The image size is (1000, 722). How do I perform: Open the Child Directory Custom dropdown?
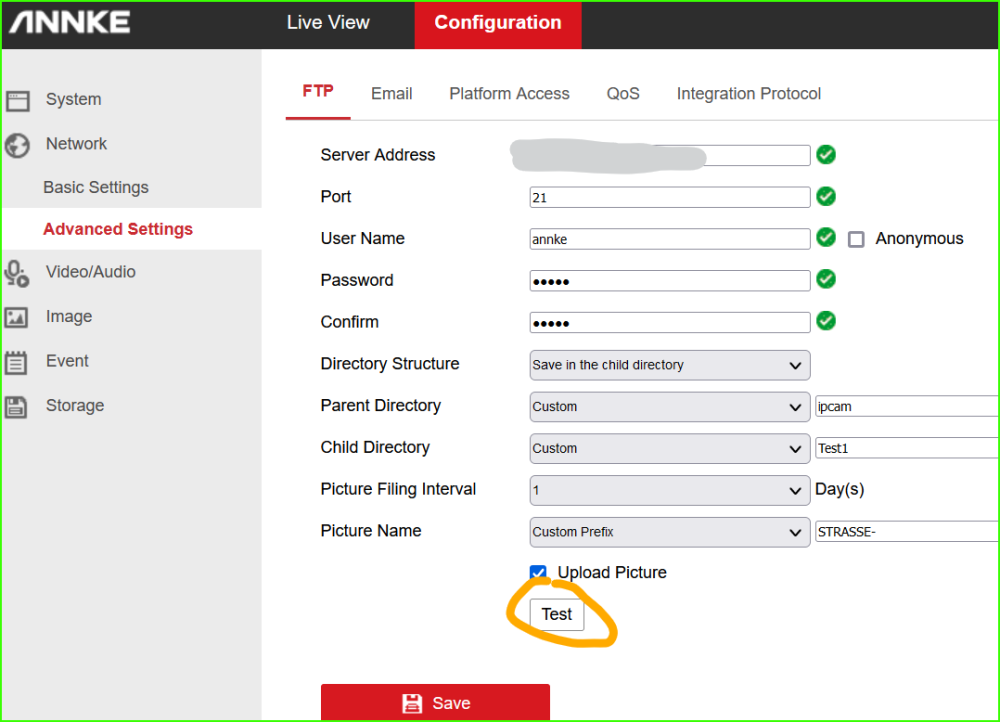(x=670, y=448)
